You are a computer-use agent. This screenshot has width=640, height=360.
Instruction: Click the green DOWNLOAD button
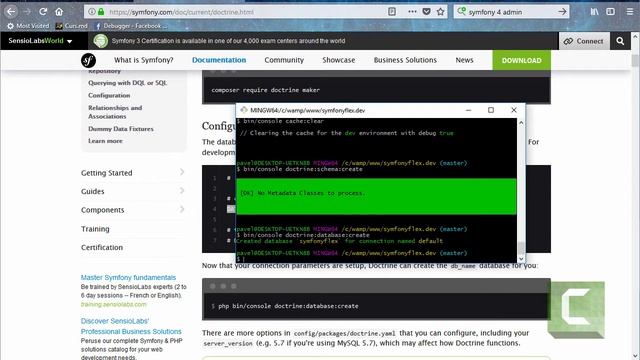[522, 60]
